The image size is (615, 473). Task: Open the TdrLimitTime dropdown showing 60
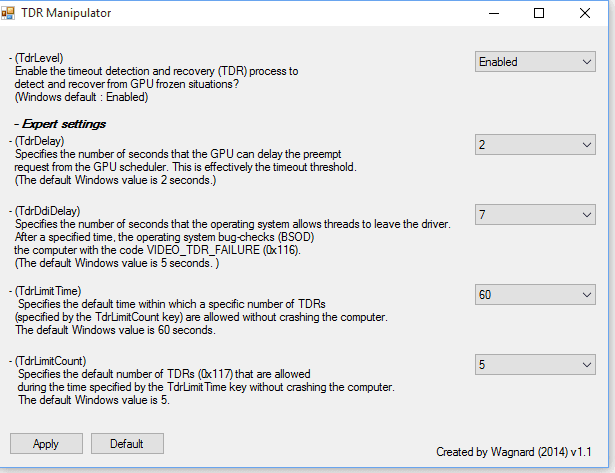click(535, 295)
